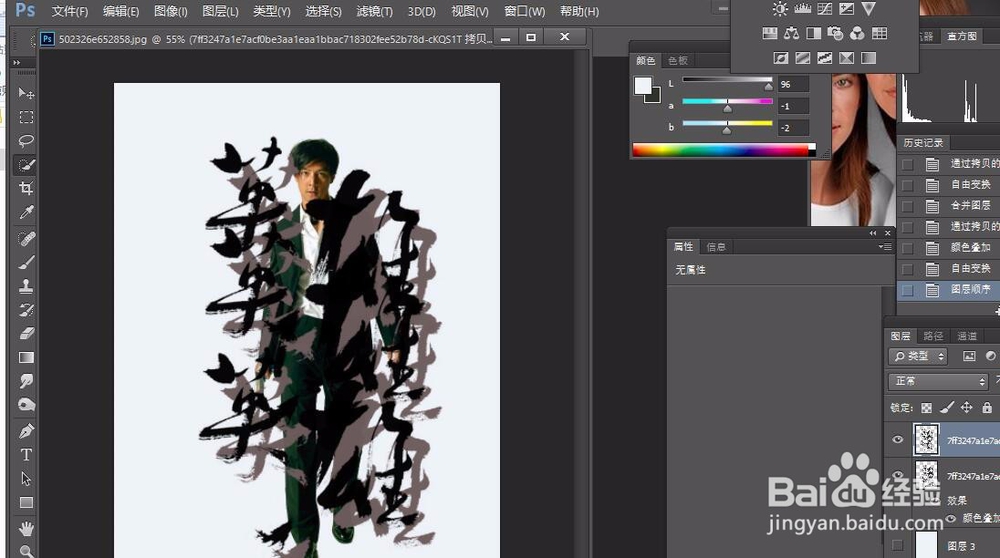Add a Black & White adjustment

(x=814, y=33)
